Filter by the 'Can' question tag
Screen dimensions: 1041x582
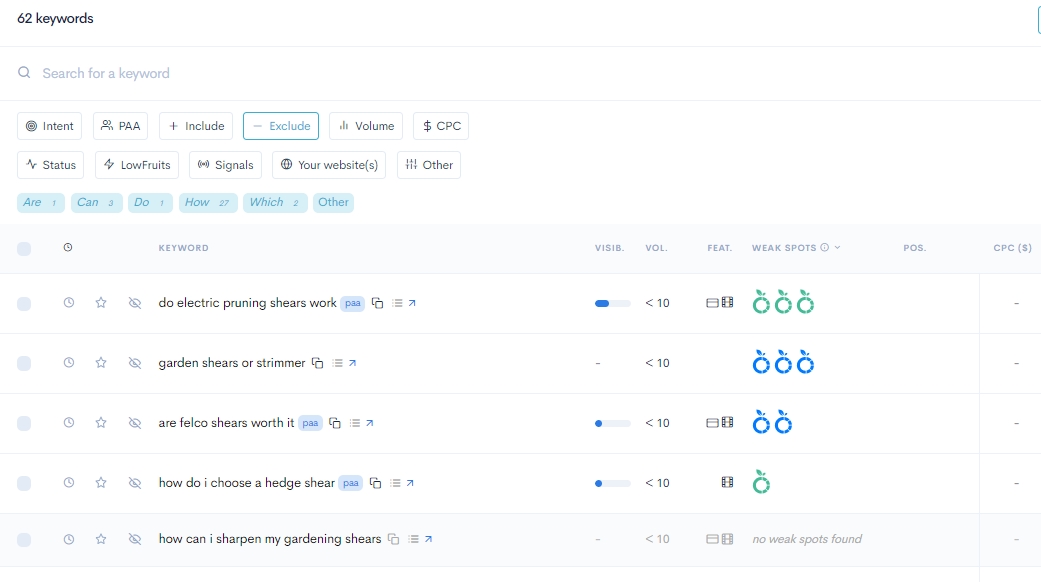pos(97,202)
